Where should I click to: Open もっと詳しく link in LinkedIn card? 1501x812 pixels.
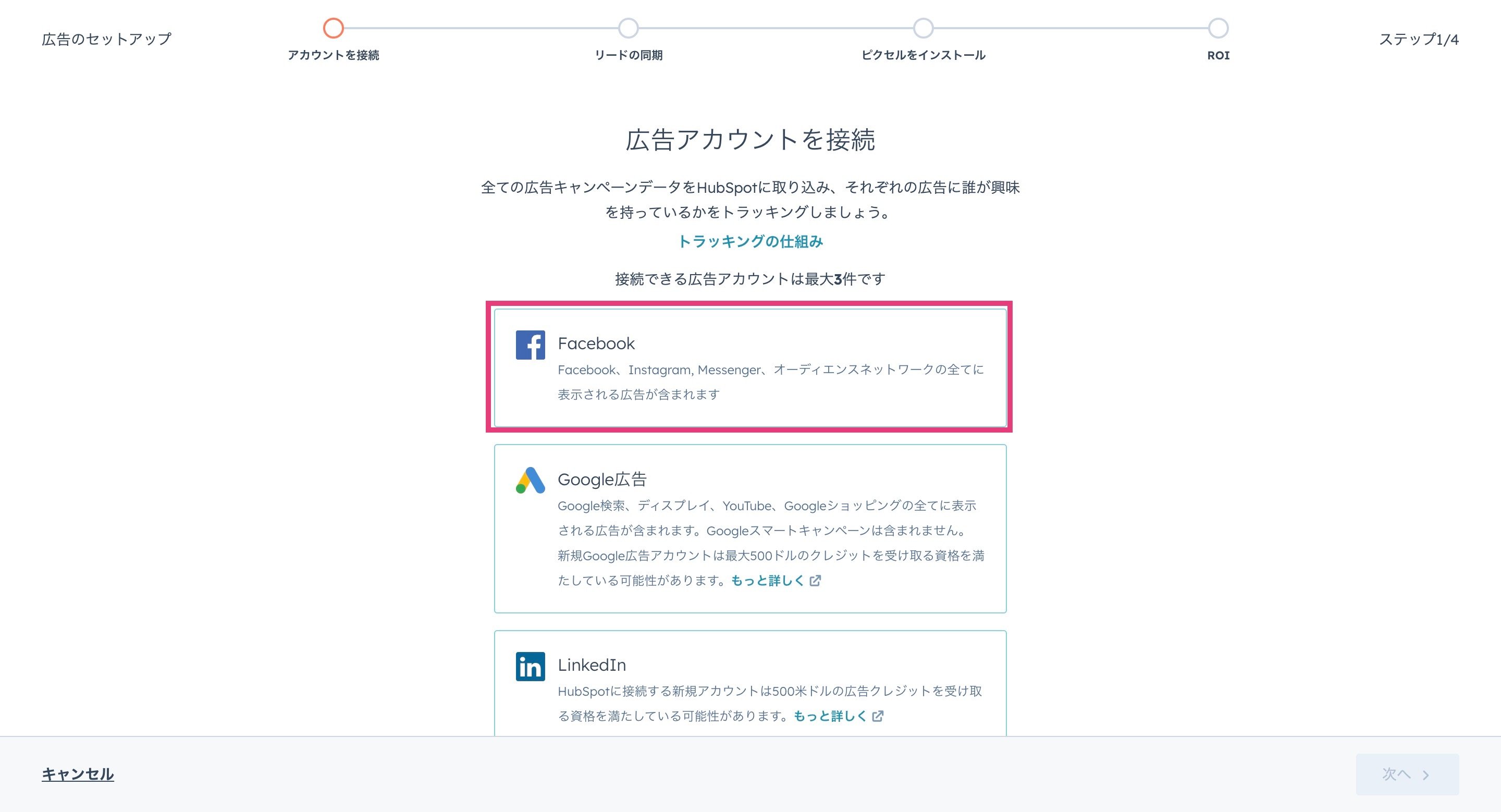click(830, 716)
